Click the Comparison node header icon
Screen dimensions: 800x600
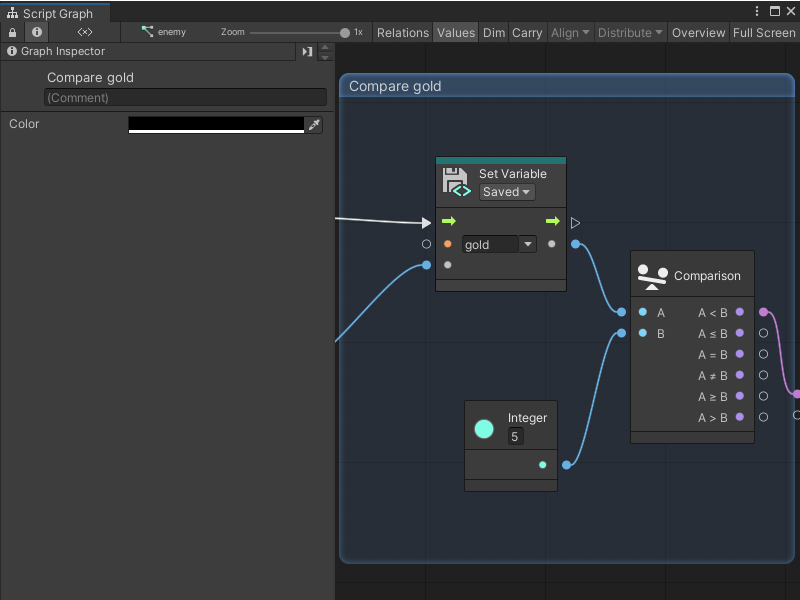[x=652, y=274]
